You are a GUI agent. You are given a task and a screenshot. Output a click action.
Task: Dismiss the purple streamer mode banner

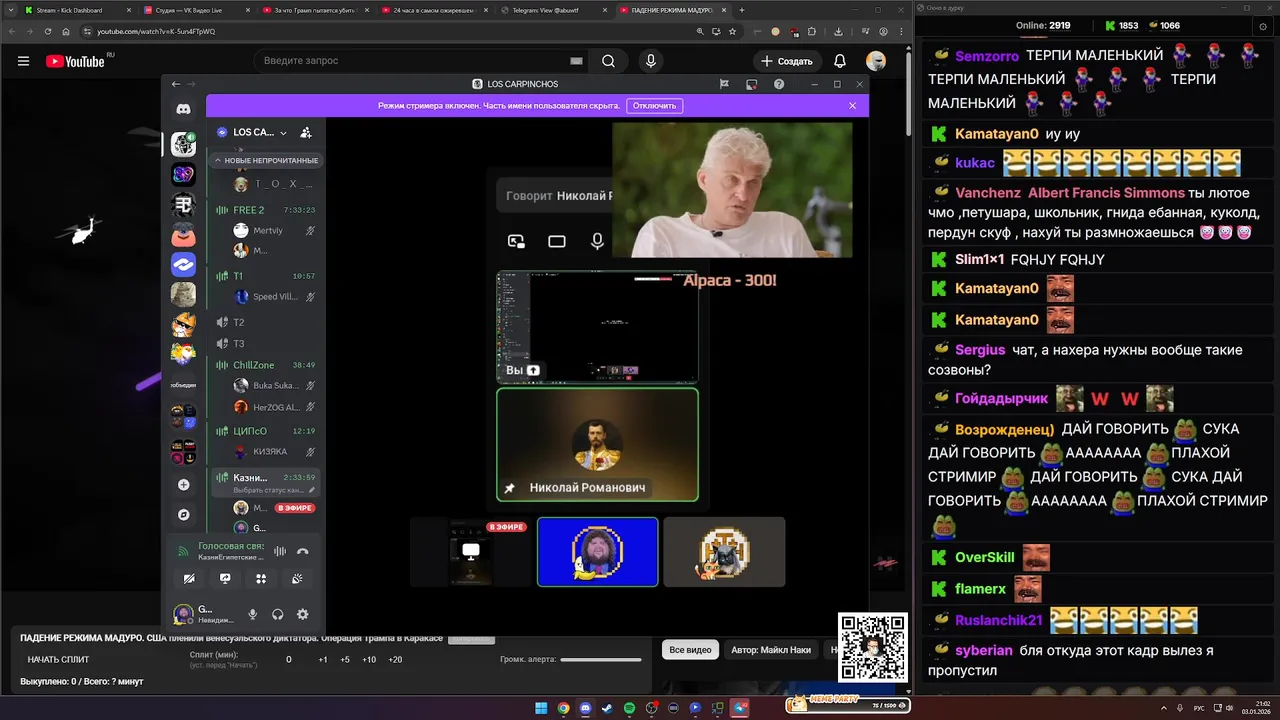[852, 105]
